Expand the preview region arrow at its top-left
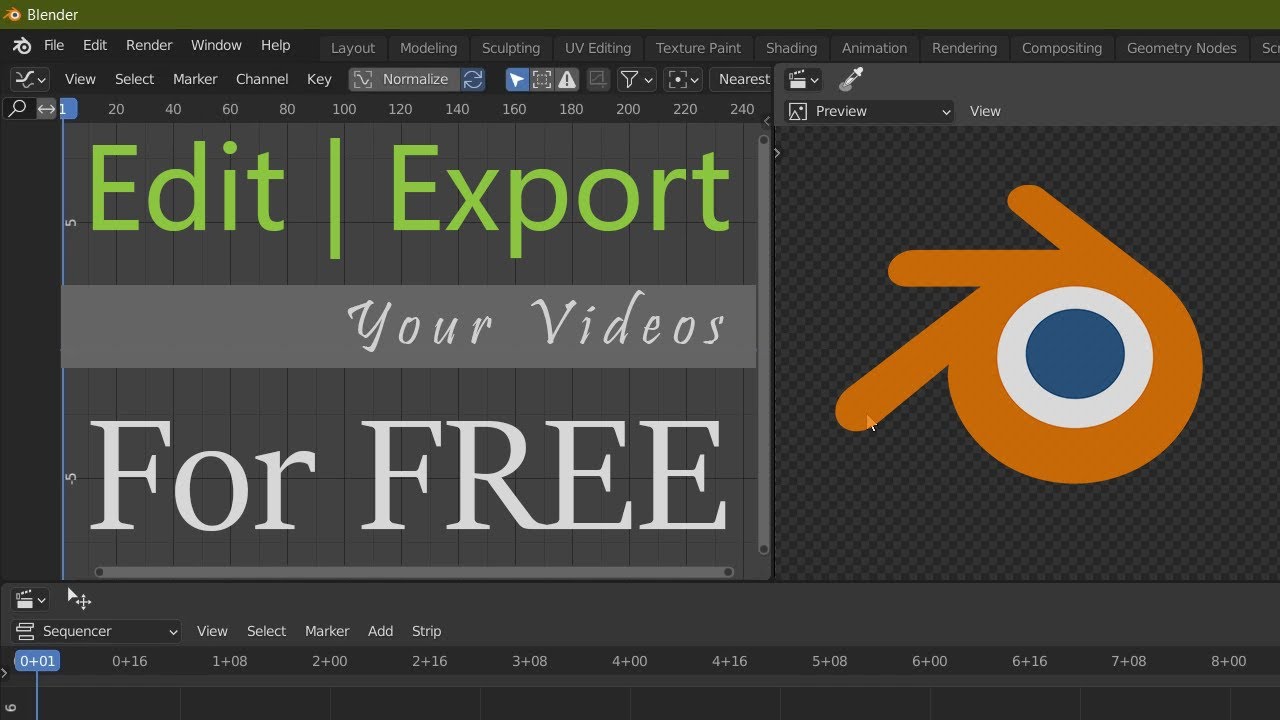The width and height of the screenshot is (1280, 720). [777, 153]
